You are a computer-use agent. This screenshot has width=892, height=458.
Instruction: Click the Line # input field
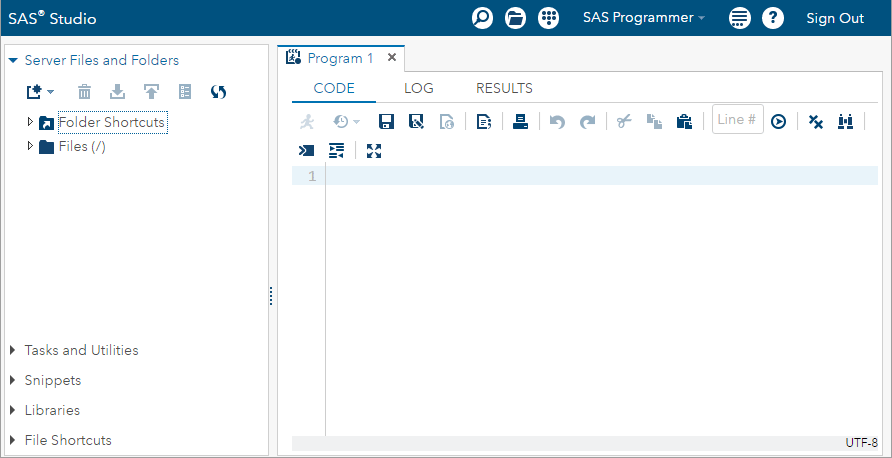pos(737,120)
